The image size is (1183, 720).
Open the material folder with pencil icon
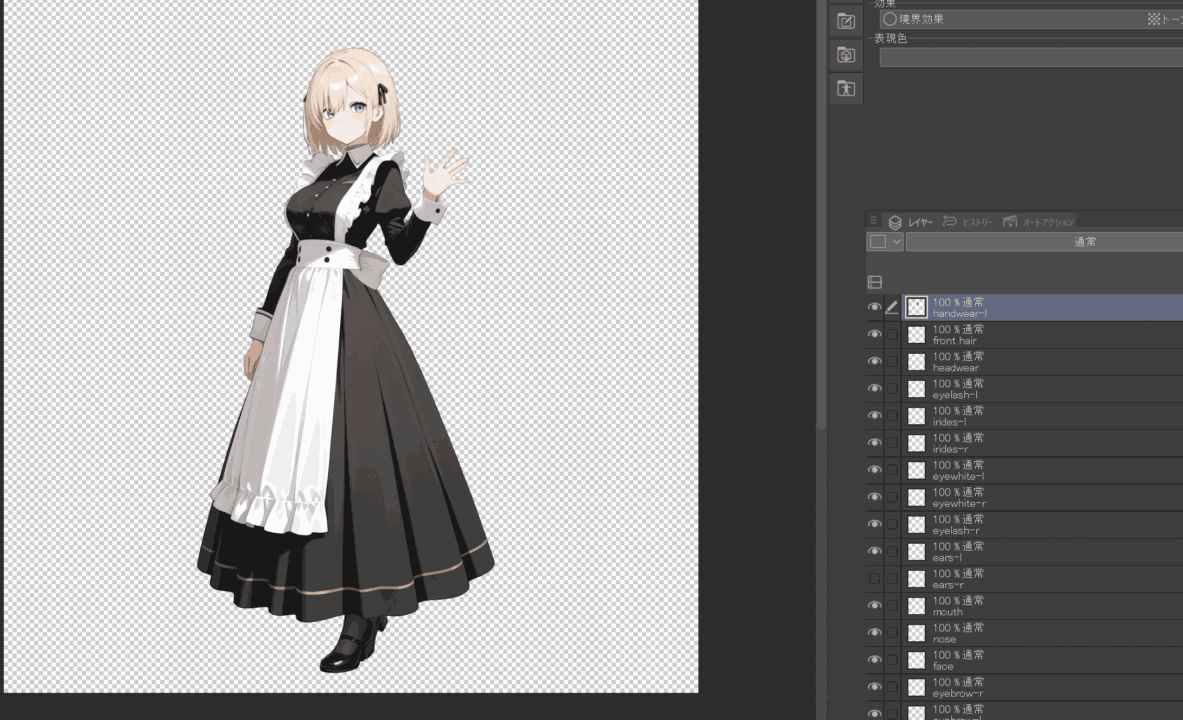click(846, 21)
